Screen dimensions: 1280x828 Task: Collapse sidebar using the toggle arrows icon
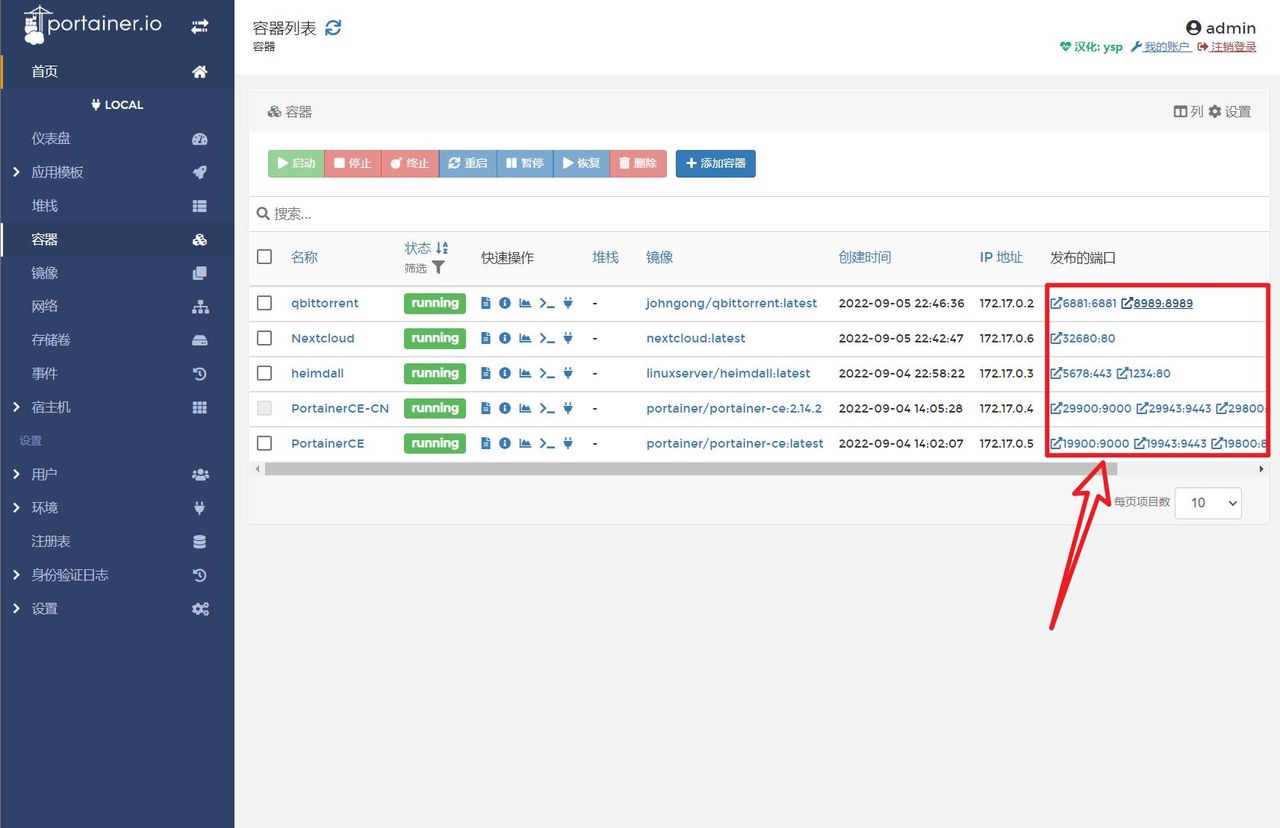coord(200,27)
